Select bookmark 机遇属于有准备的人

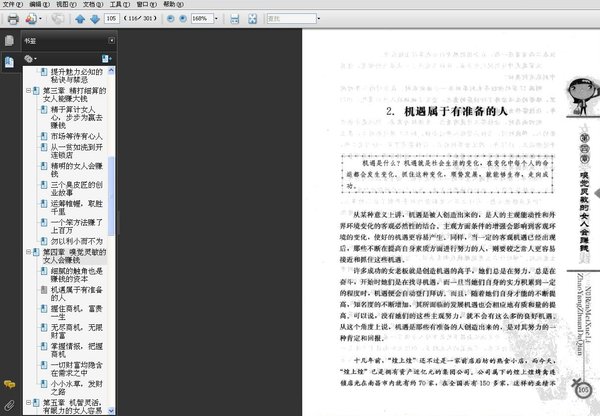coord(77,294)
